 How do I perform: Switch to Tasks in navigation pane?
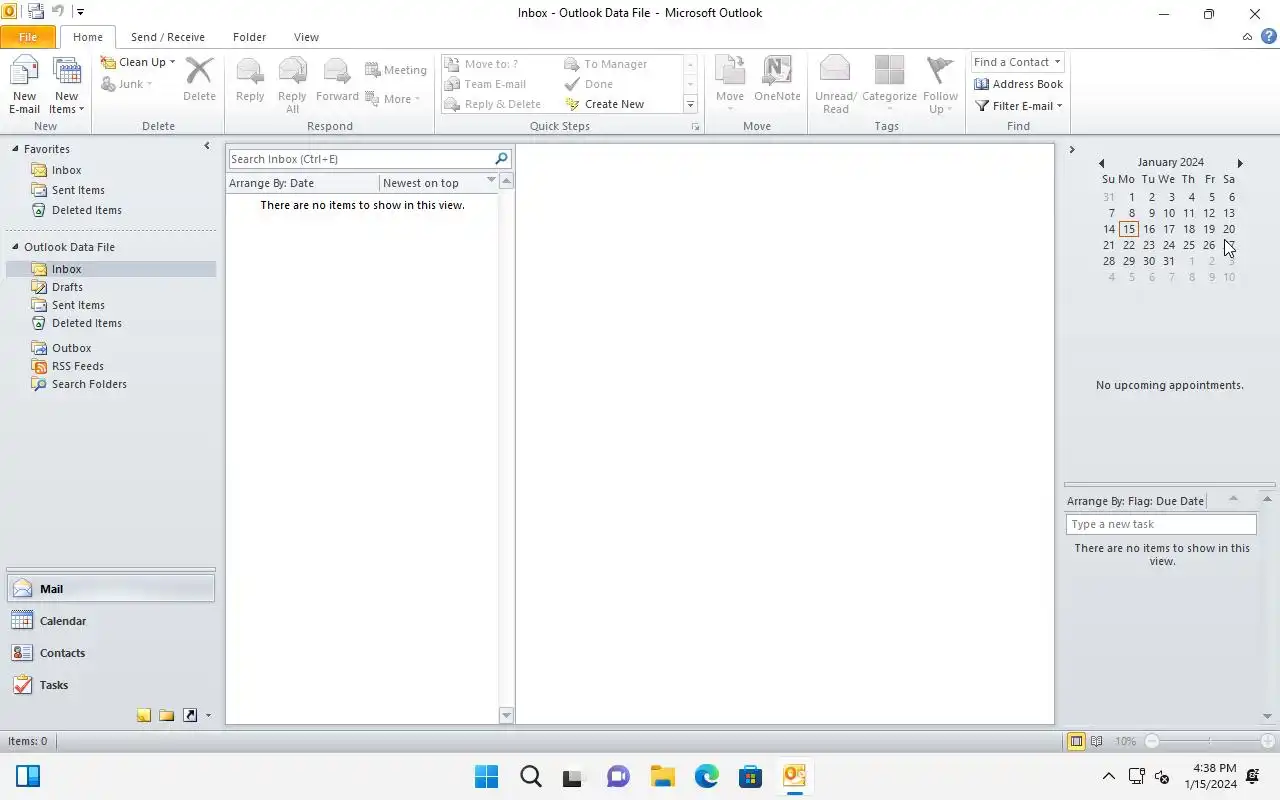point(110,685)
